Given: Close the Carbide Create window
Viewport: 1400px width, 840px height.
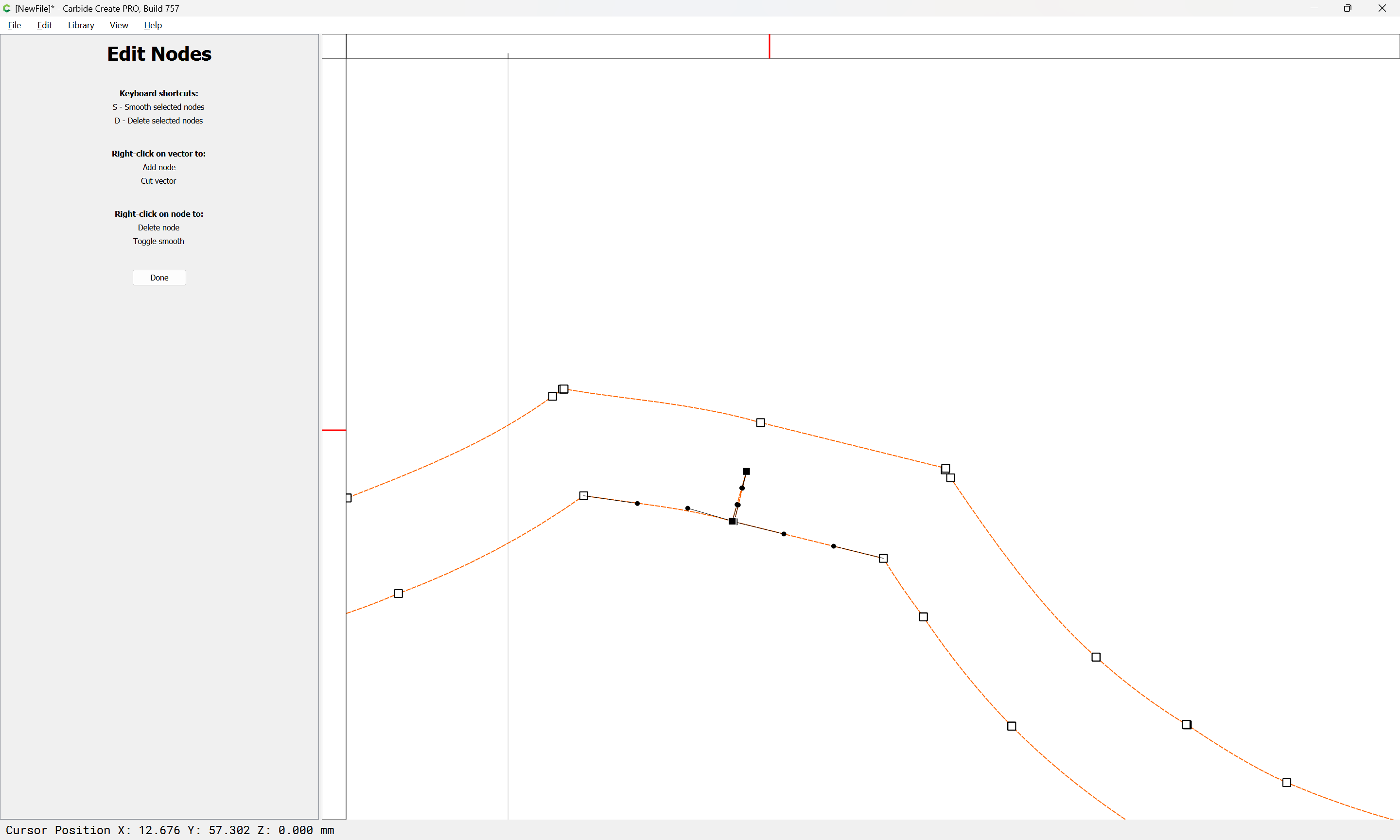Looking at the screenshot, I should coord(1382,8).
